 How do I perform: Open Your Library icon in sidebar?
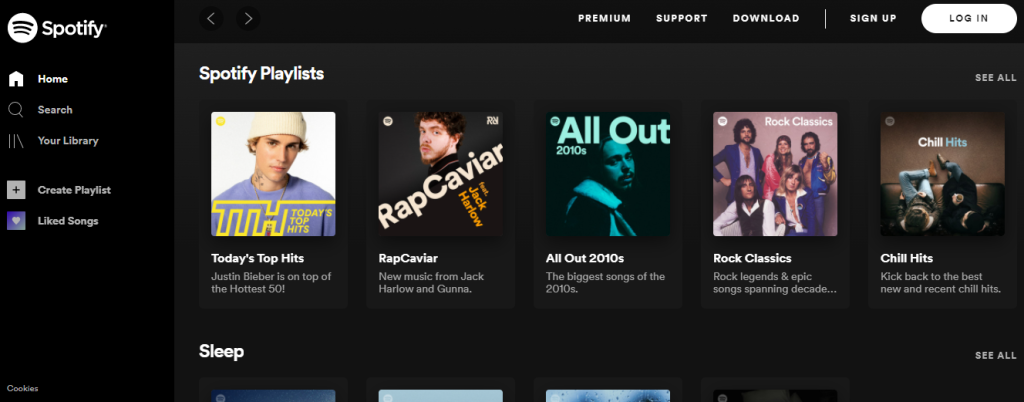[16, 140]
